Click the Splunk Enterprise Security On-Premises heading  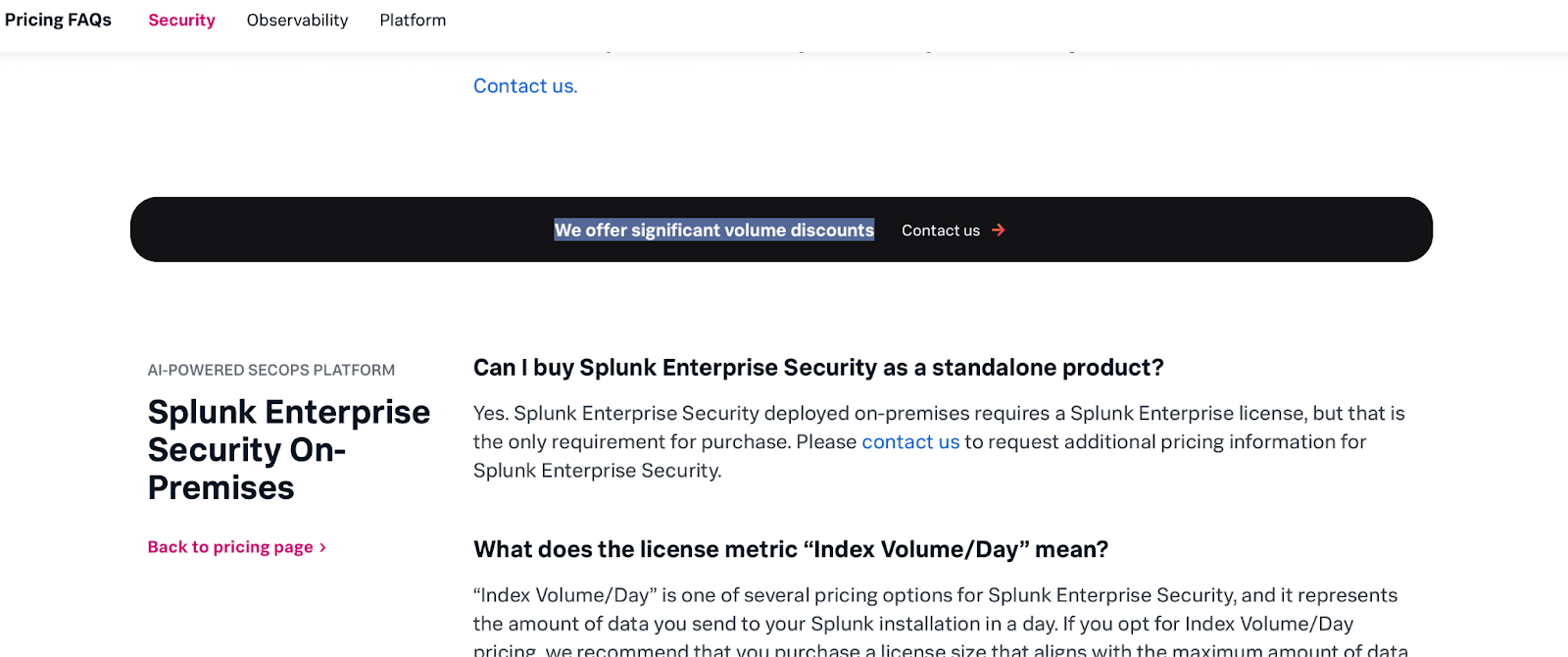coord(287,449)
